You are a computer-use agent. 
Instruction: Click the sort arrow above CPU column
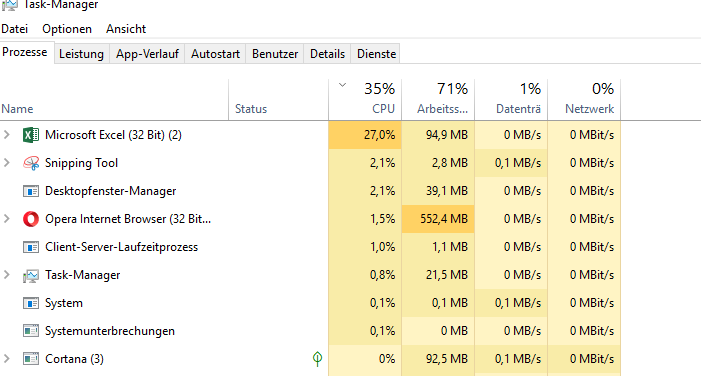coord(342,85)
